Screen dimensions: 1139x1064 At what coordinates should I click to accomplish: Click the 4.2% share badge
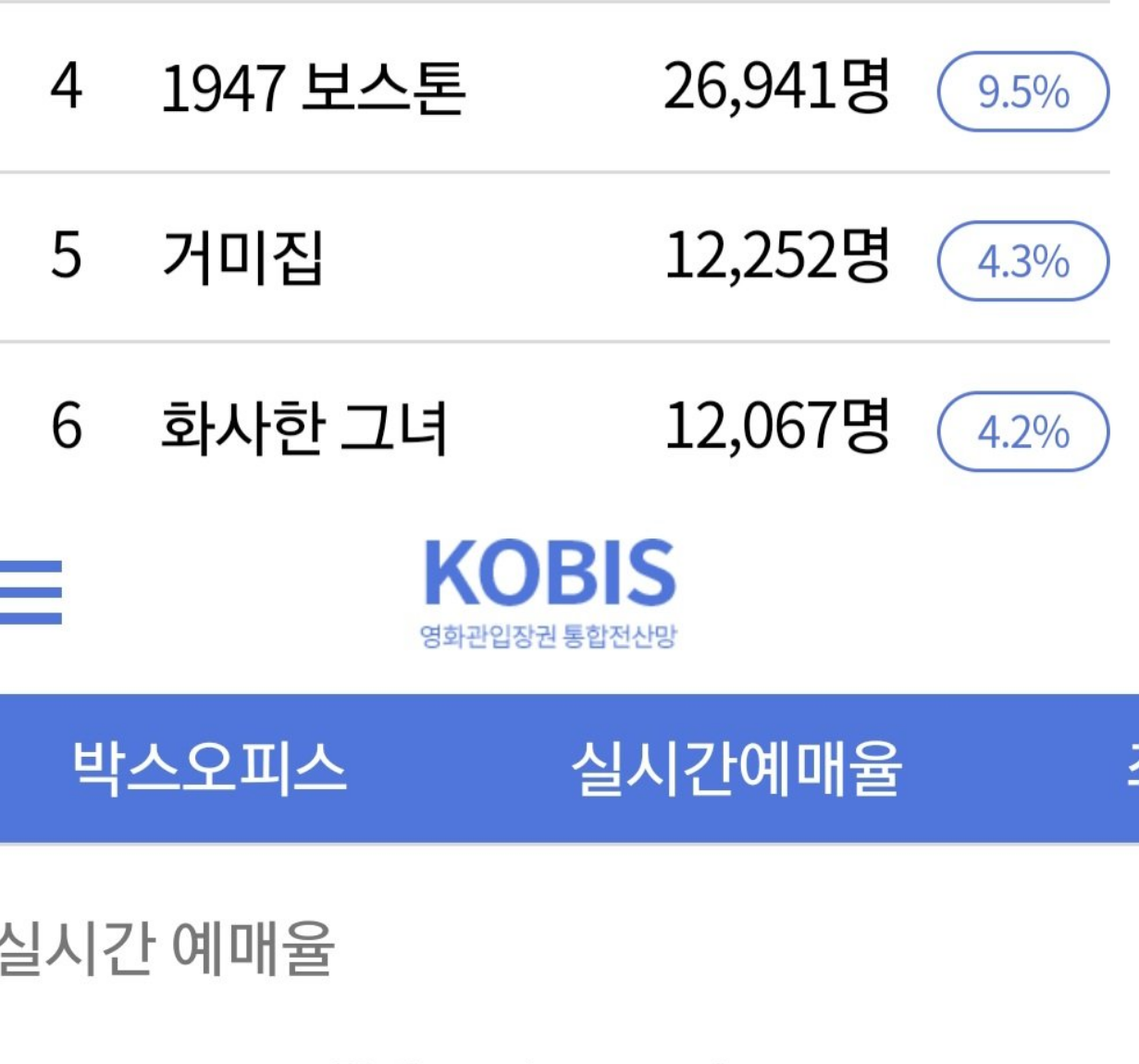point(1023,431)
